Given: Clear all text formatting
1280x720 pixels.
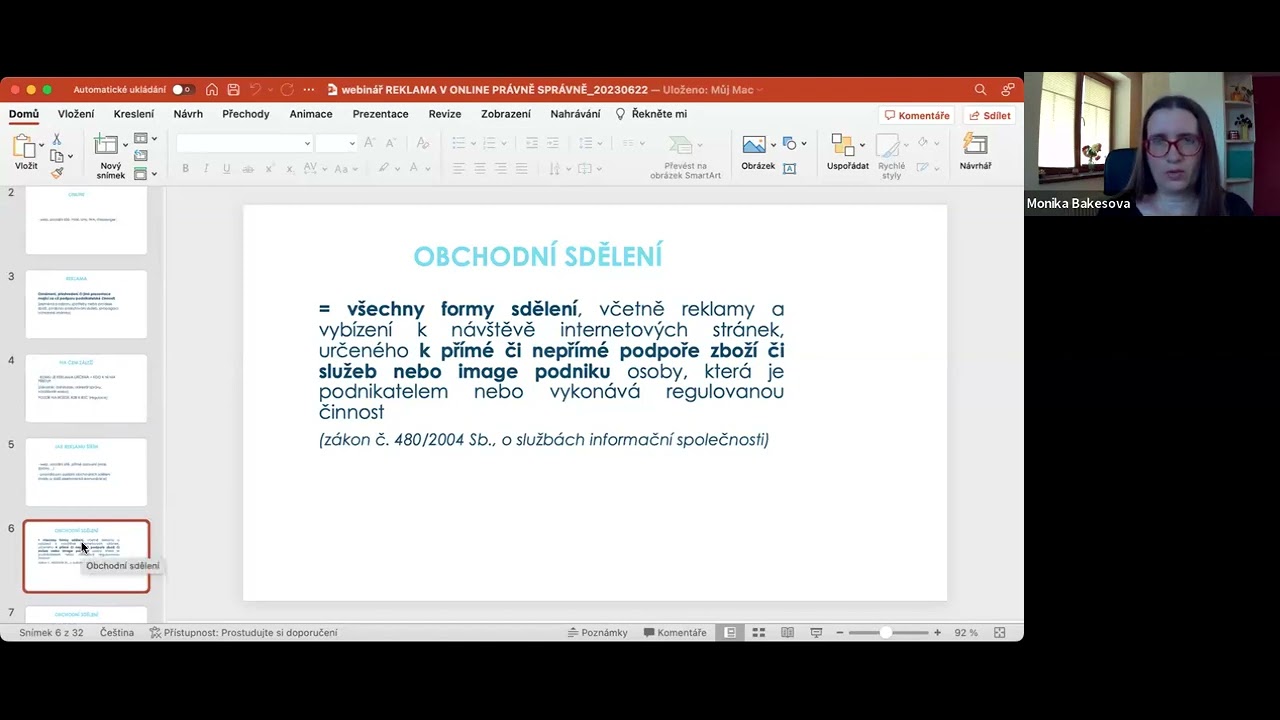Looking at the screenshot, I should click(x=422, y=143).
